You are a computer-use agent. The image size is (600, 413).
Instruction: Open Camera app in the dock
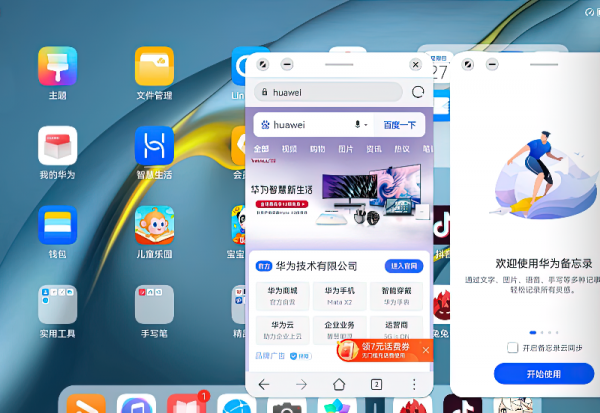point(287,405)
